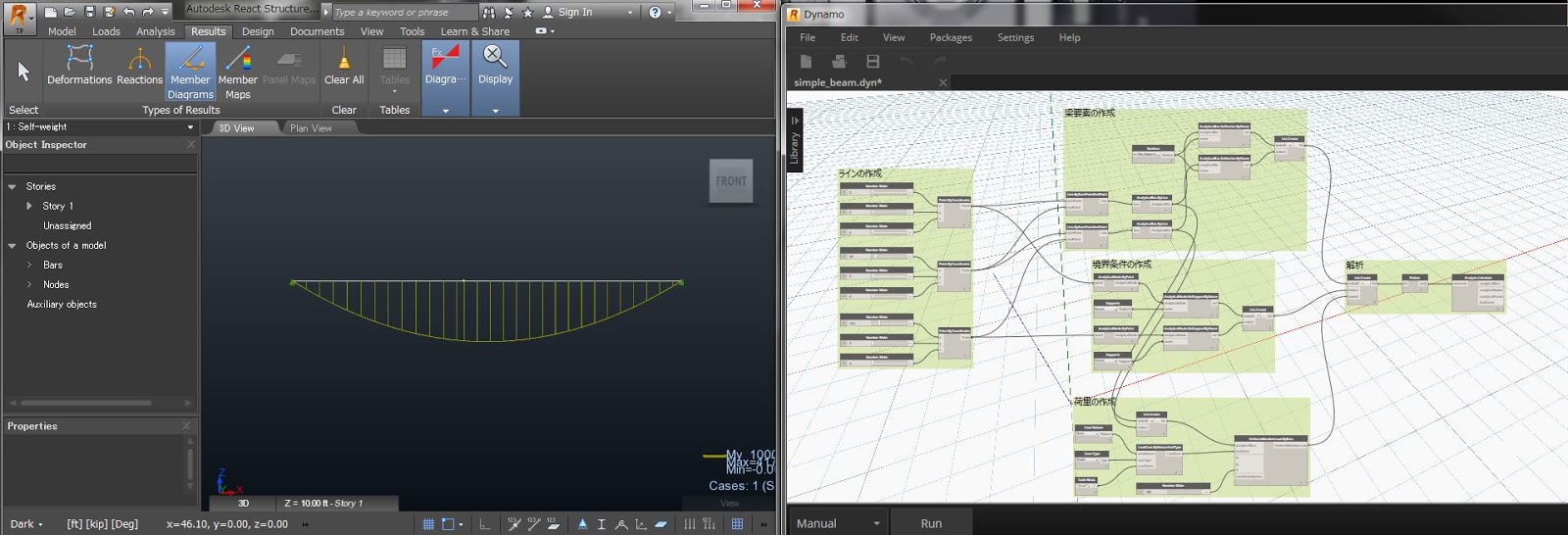1568x535 pixels.
Task: Undo last action in React Structures
Action: click(x=128, y=12)
